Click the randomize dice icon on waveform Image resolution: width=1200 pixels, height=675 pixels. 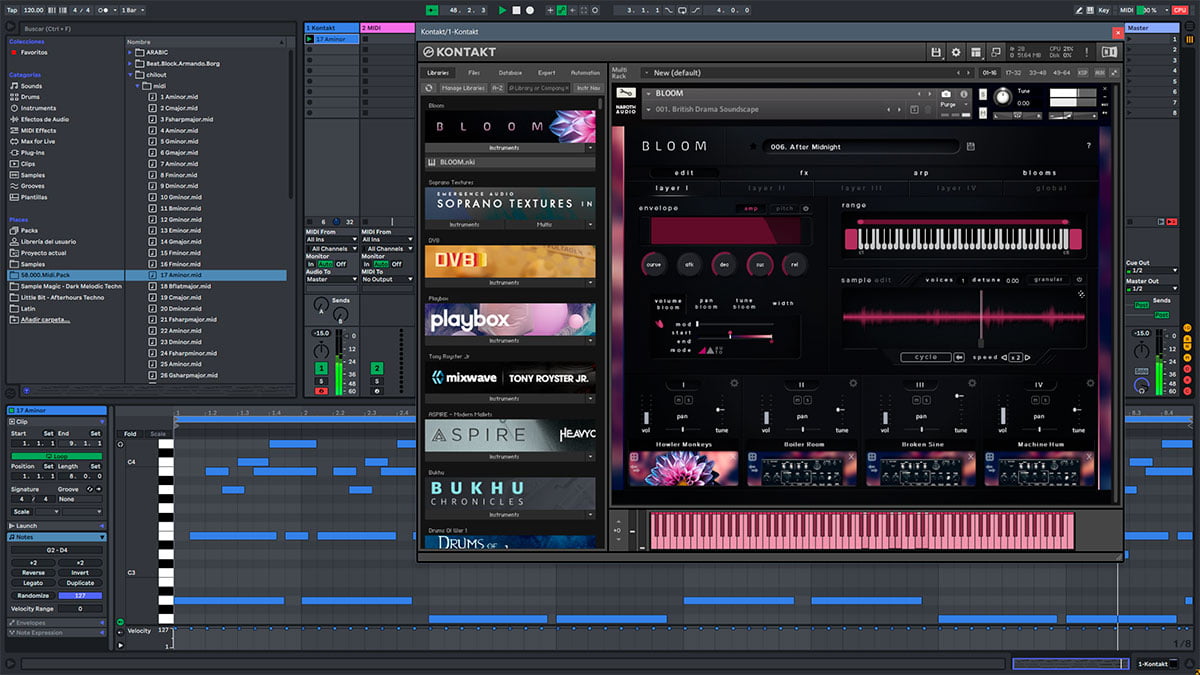1081,294
